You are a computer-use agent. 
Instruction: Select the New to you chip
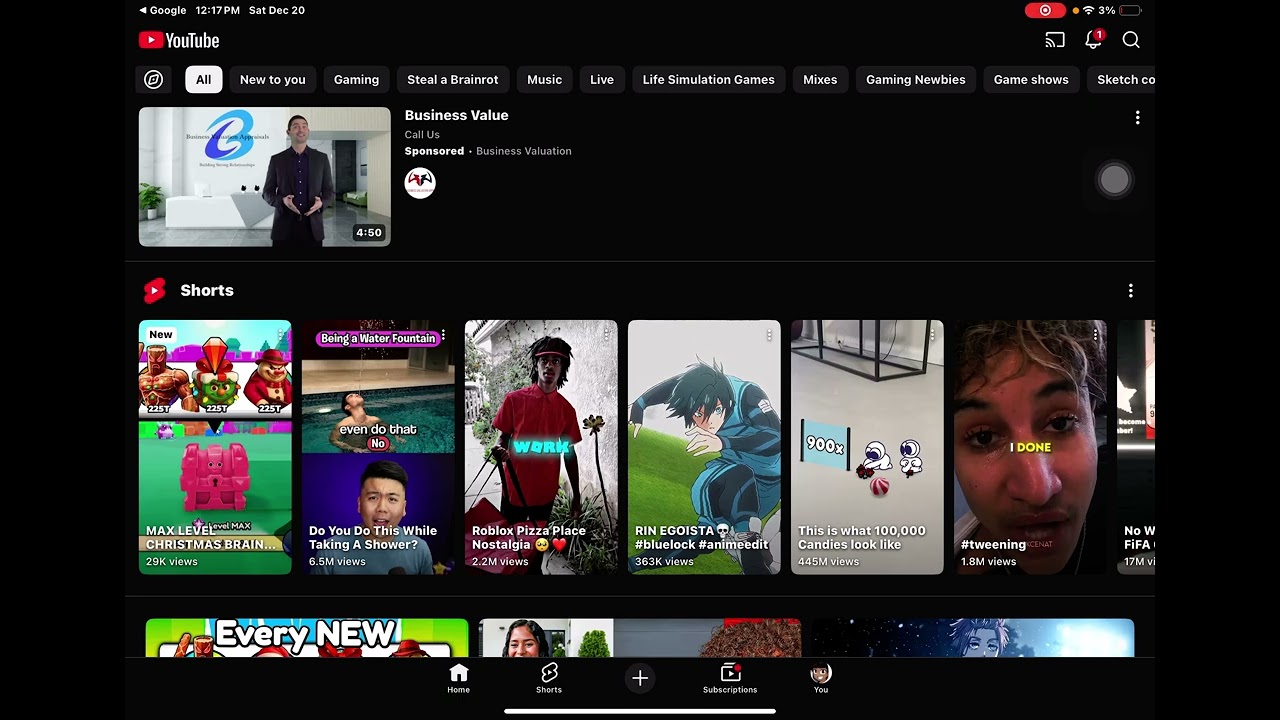(x=273, y=79)
